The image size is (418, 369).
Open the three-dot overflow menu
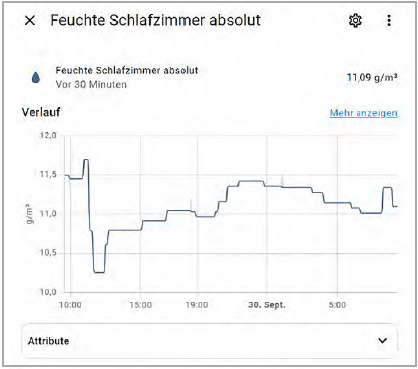(x=389, y=21)
